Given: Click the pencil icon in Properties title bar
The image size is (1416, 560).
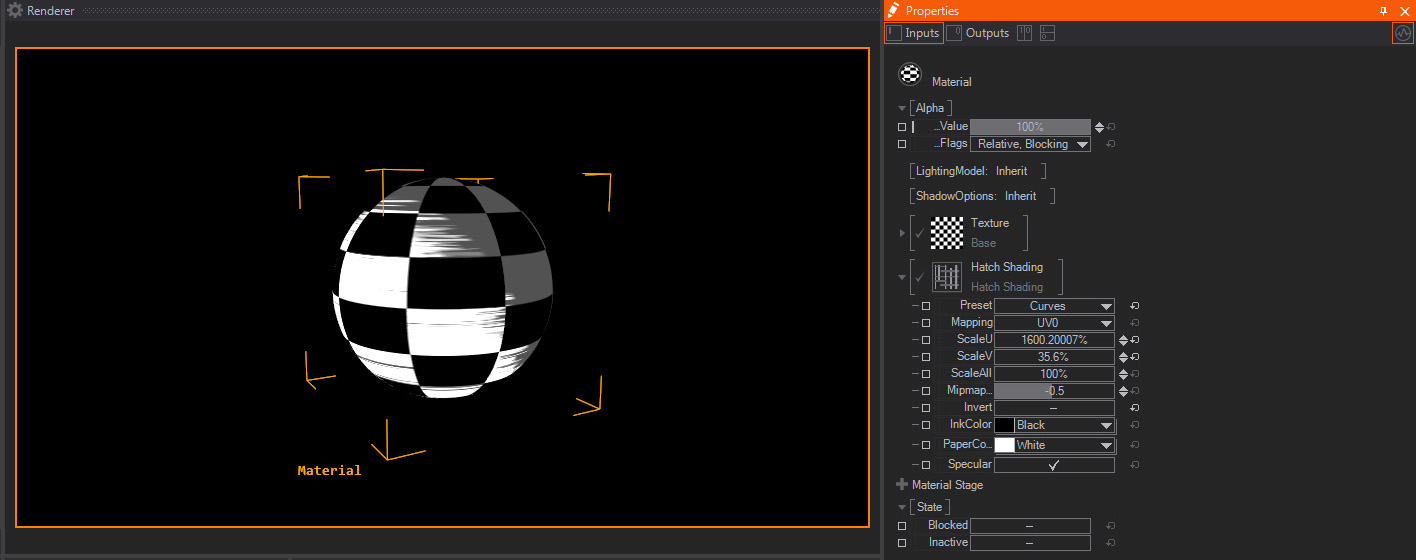Looking at the screenshot, I should click(x=894, y=11).
